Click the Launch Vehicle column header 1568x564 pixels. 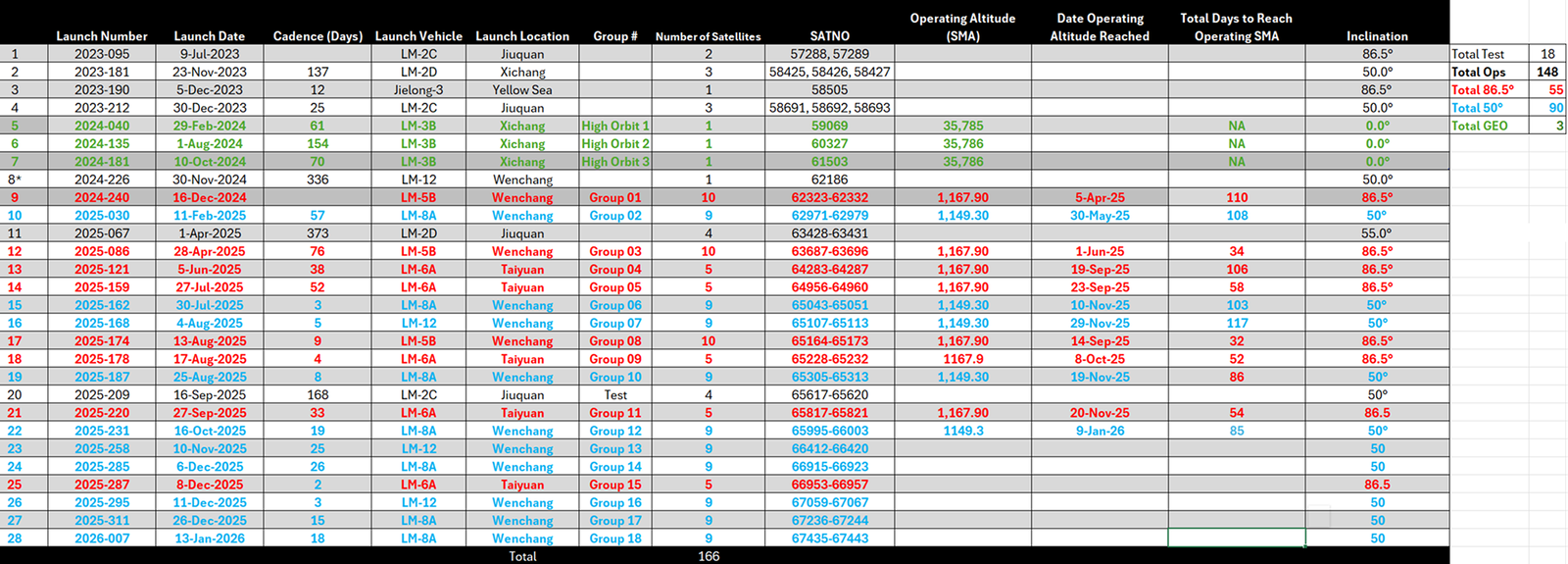[418, 36]
